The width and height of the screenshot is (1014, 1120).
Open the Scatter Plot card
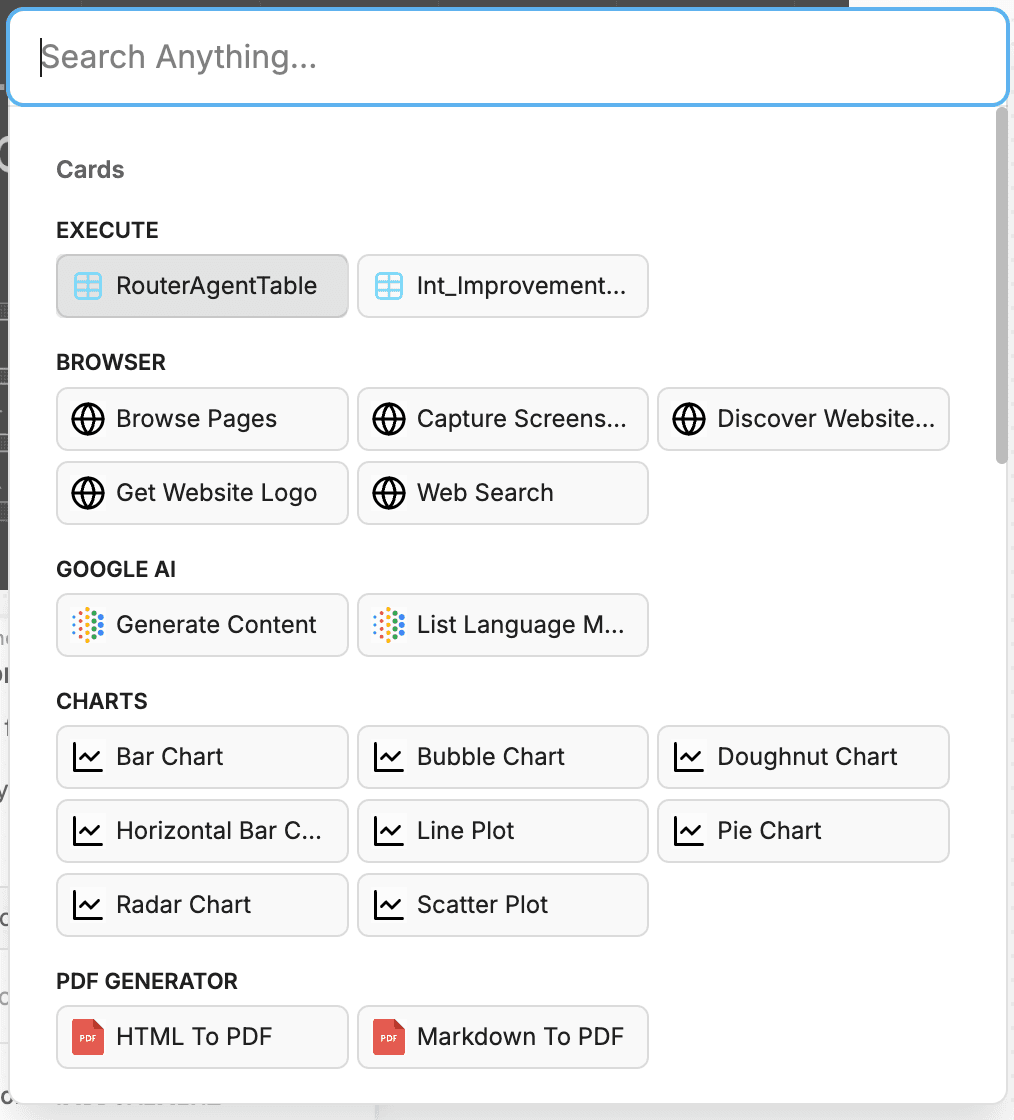503,905
